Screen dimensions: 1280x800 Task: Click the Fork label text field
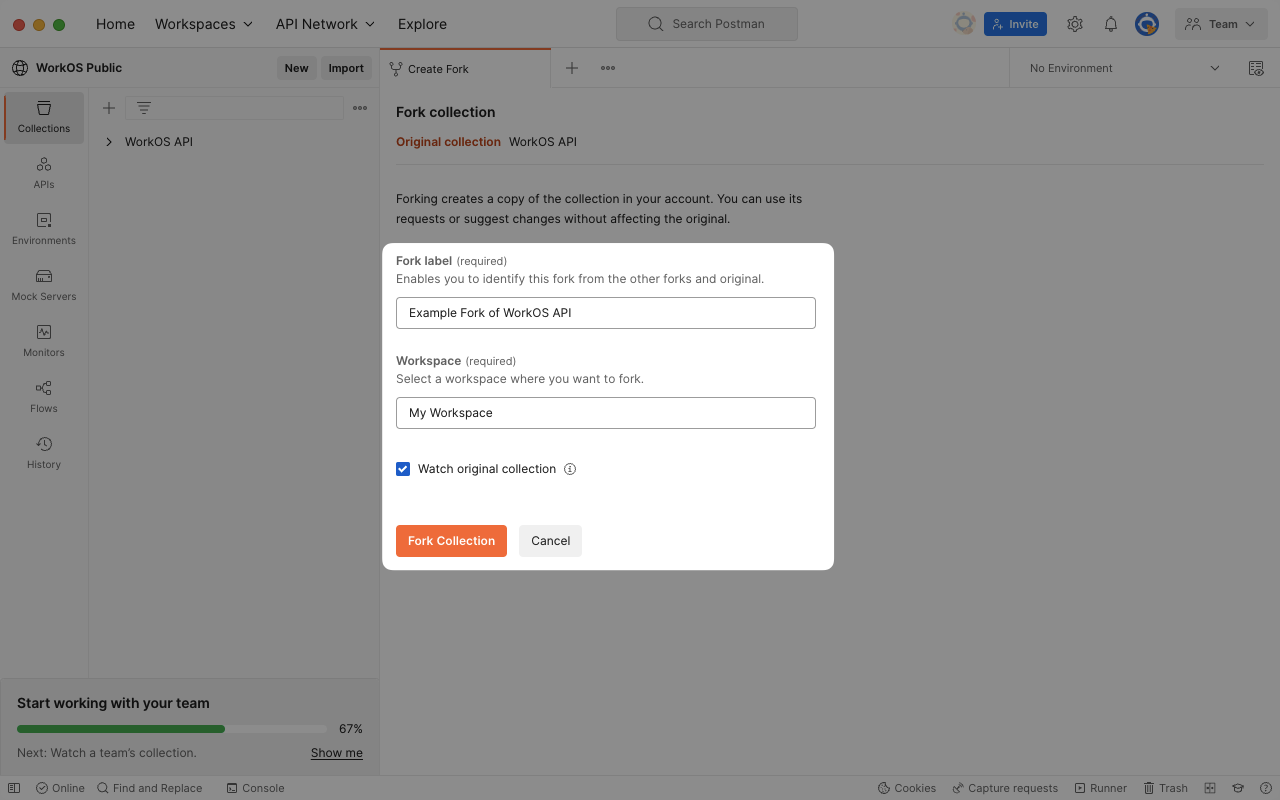(x=606, y=313)
